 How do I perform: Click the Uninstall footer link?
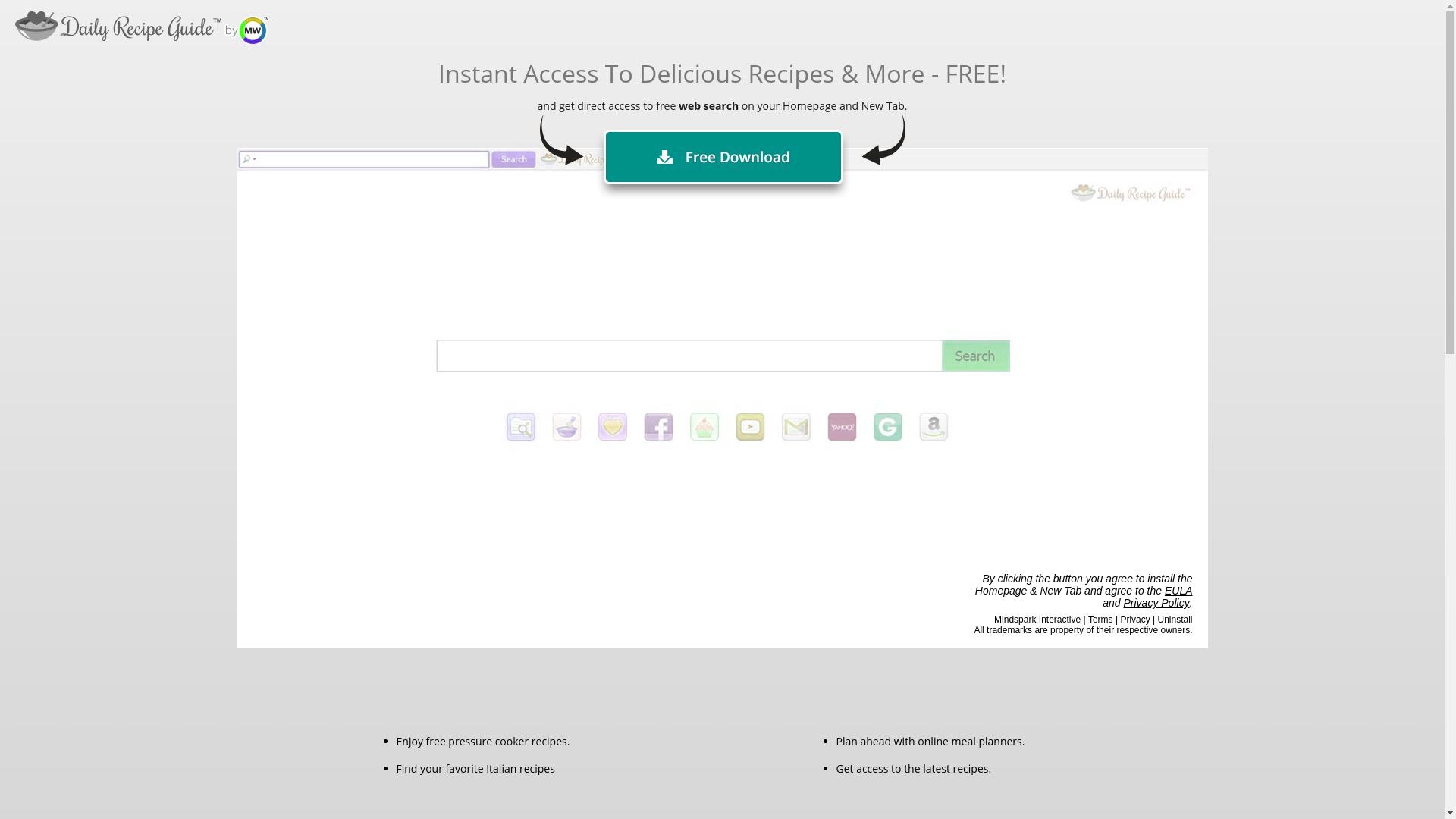[x=1175, y=620]
